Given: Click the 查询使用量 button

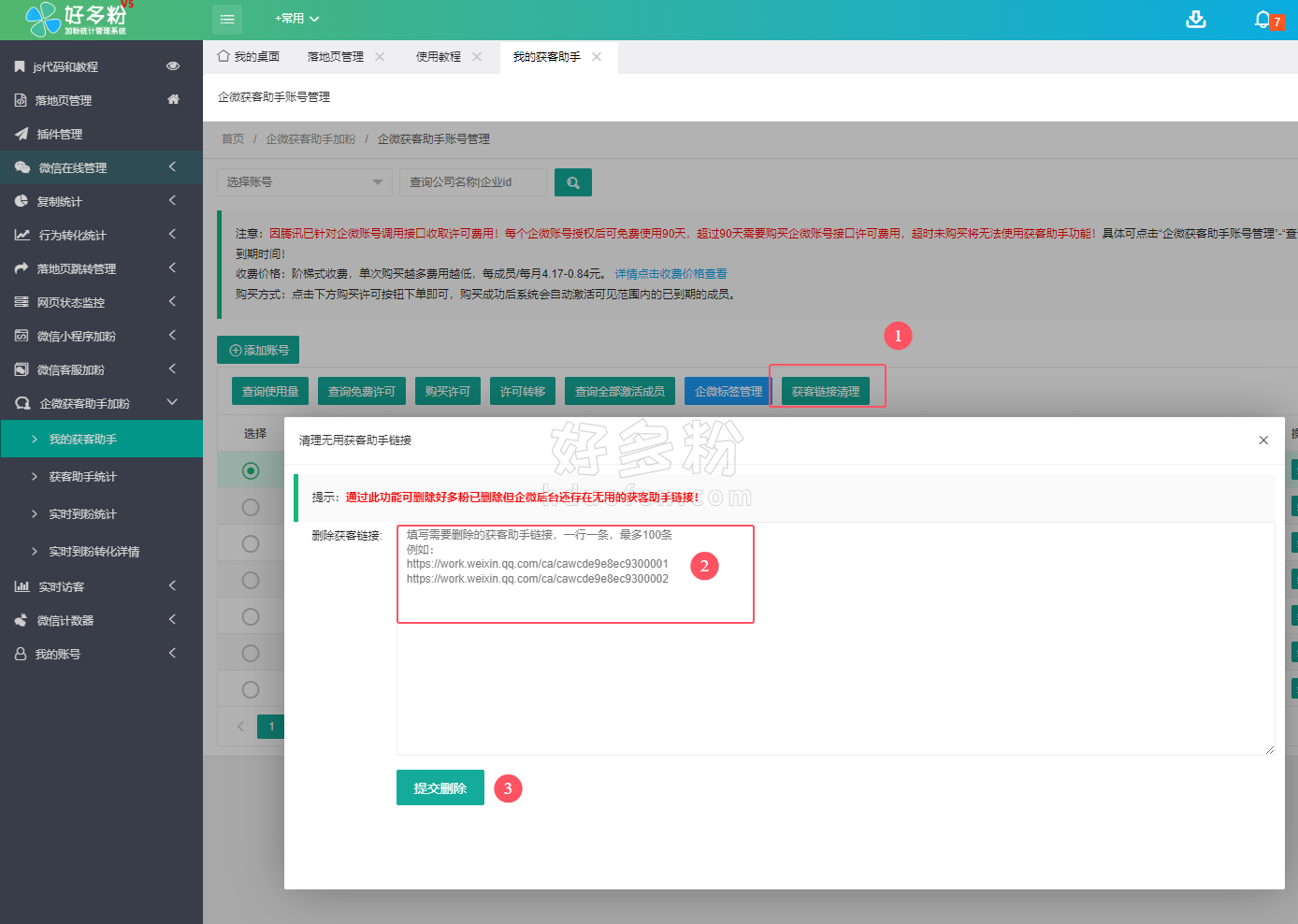Looking at the screenshot, I should click(270, 391).
